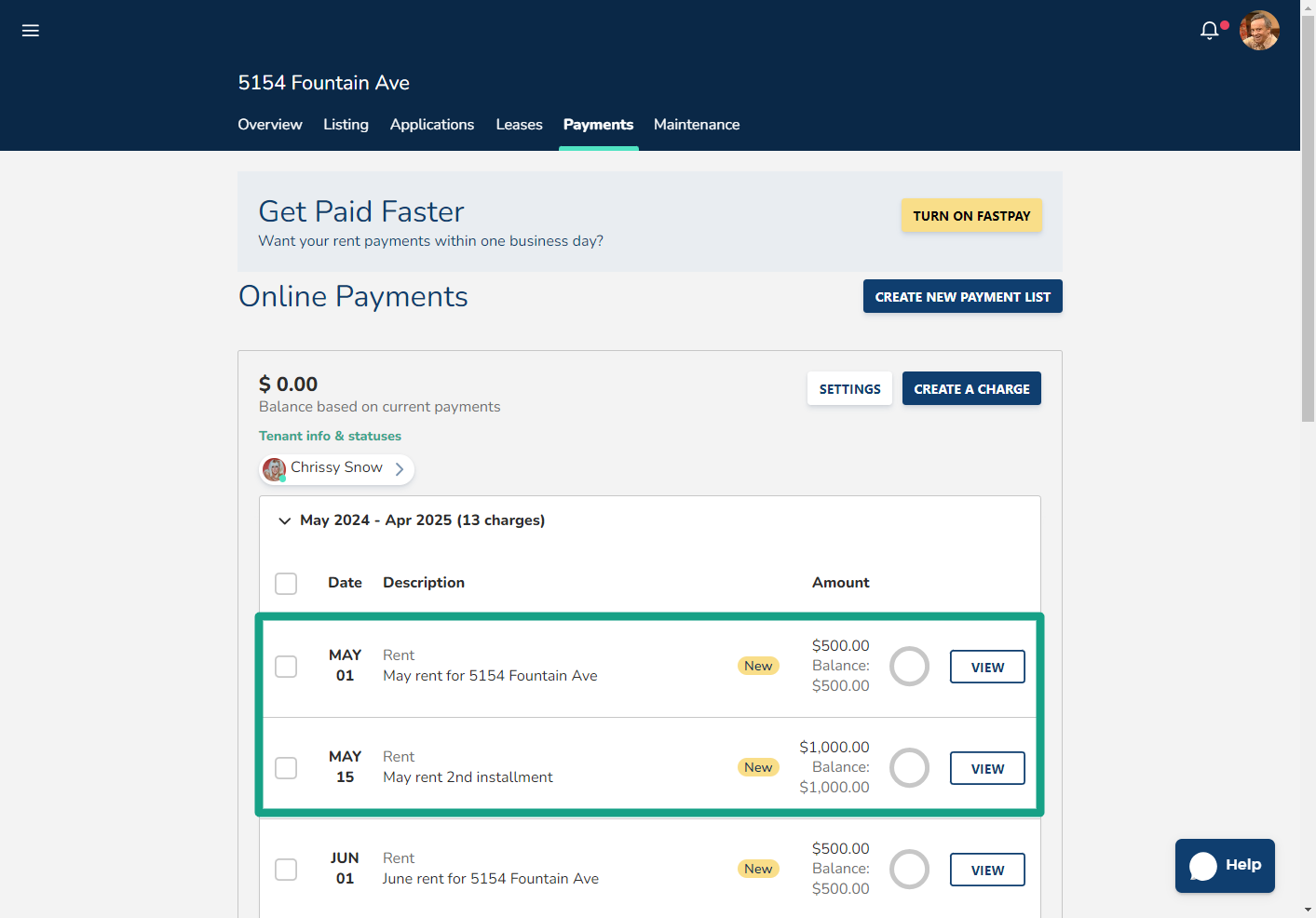The height and width of the screenshot is (918, 1316).
Task: Go to the Leases tab
Action: coord(519,125)
